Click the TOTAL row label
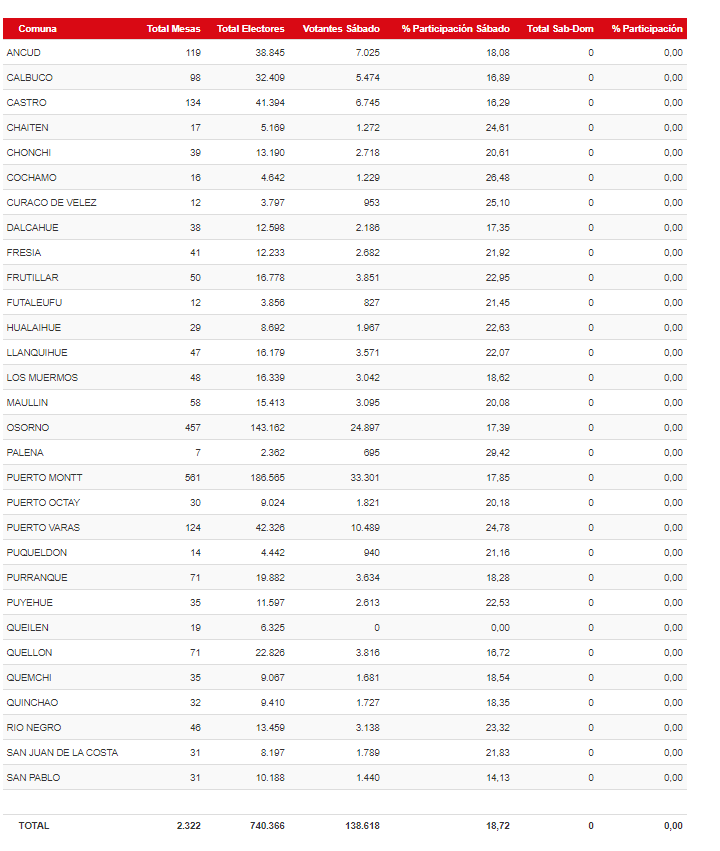This screenshot has height=851, width=720. [34, 825]
